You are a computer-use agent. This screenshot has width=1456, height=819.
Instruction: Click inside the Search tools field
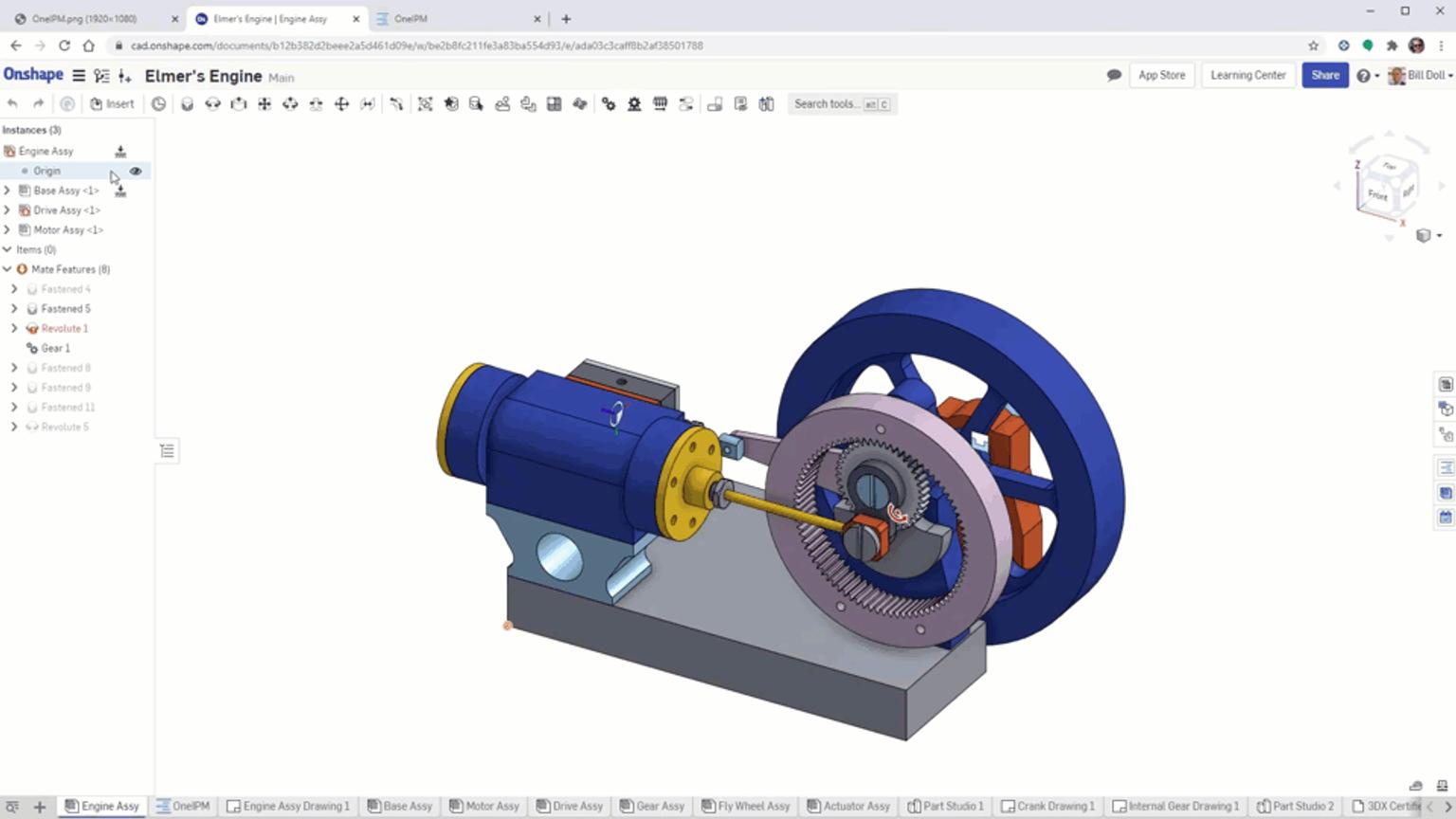(x=834, y=103)
